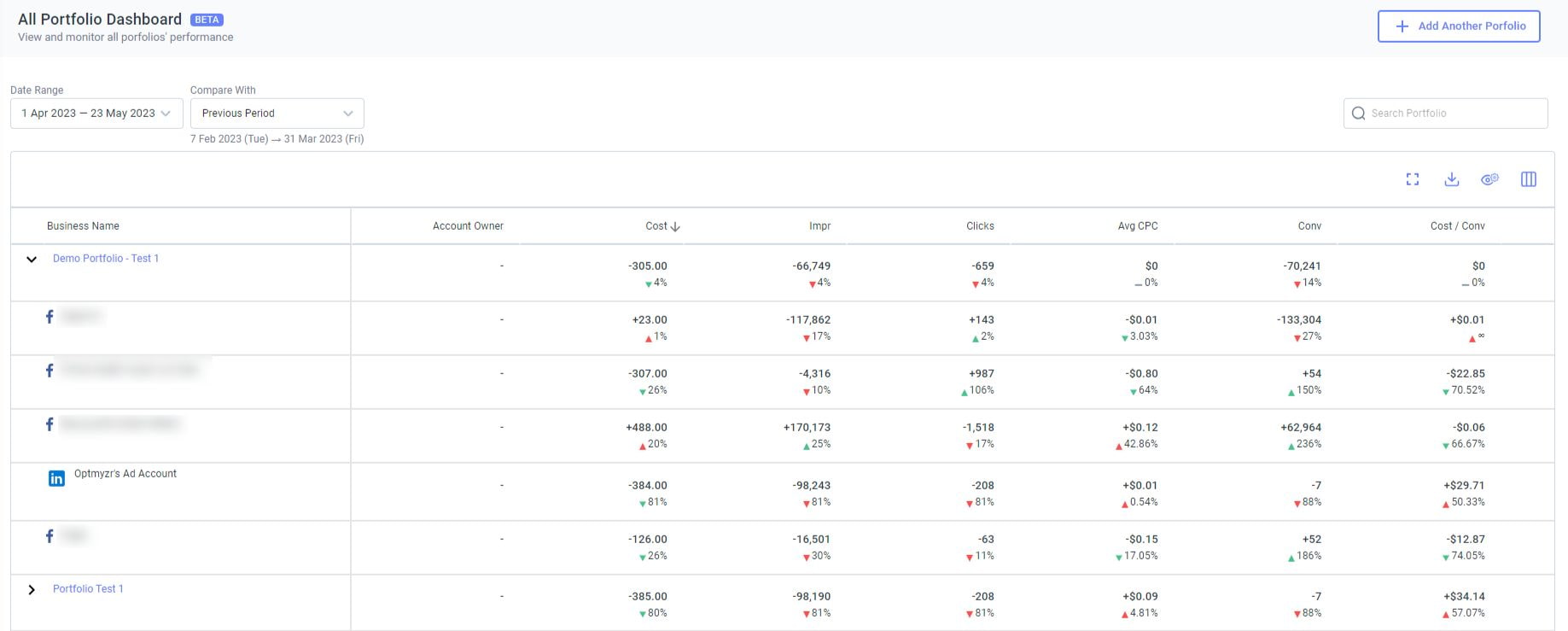This screenshot has width=1568, height=631.
Task: Click the -16,501 impressions value
Action: pos(811,540)
